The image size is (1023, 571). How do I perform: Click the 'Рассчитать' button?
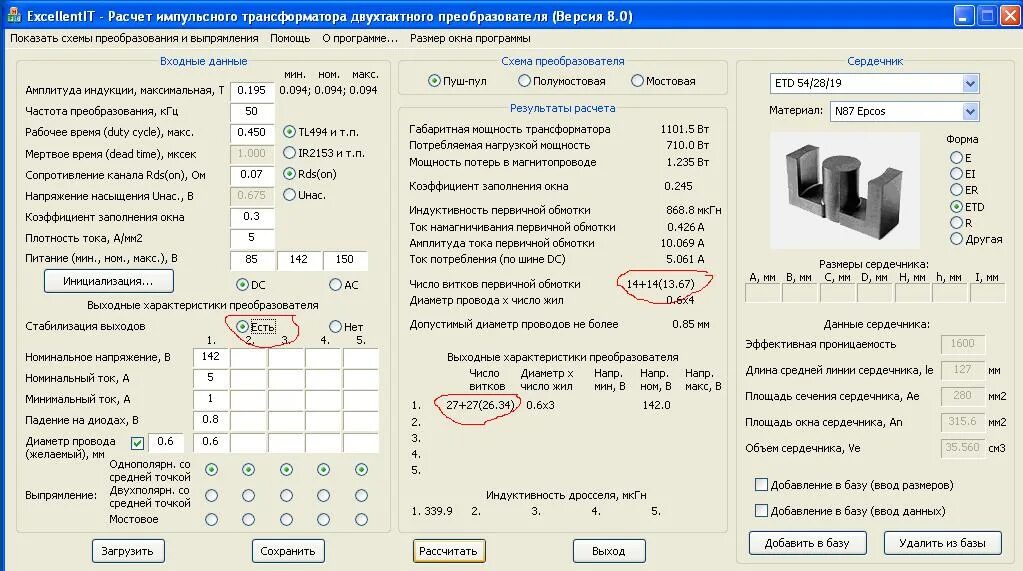(448, 551)
